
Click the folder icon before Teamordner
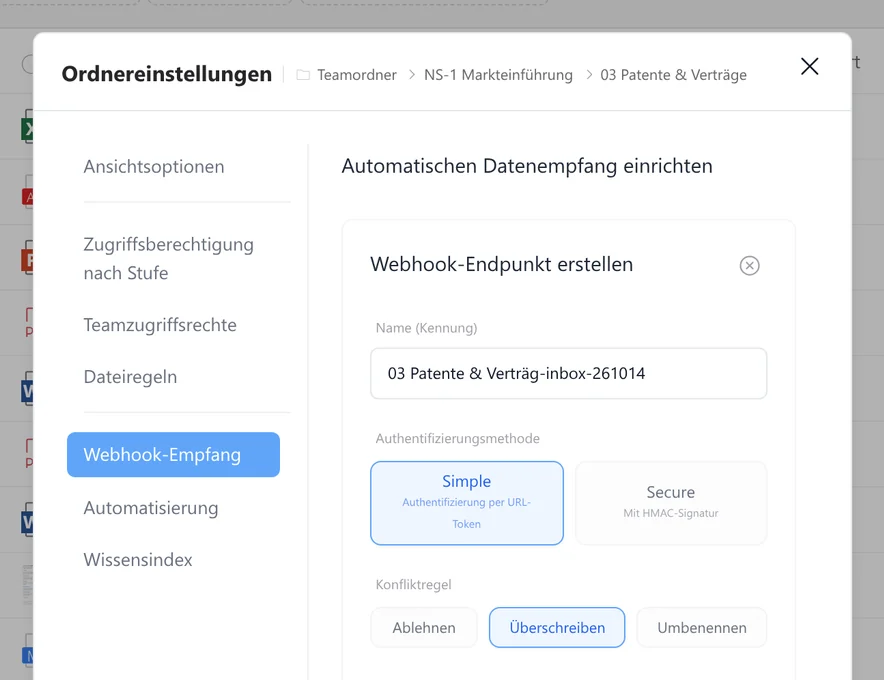[x=303, y=75]
